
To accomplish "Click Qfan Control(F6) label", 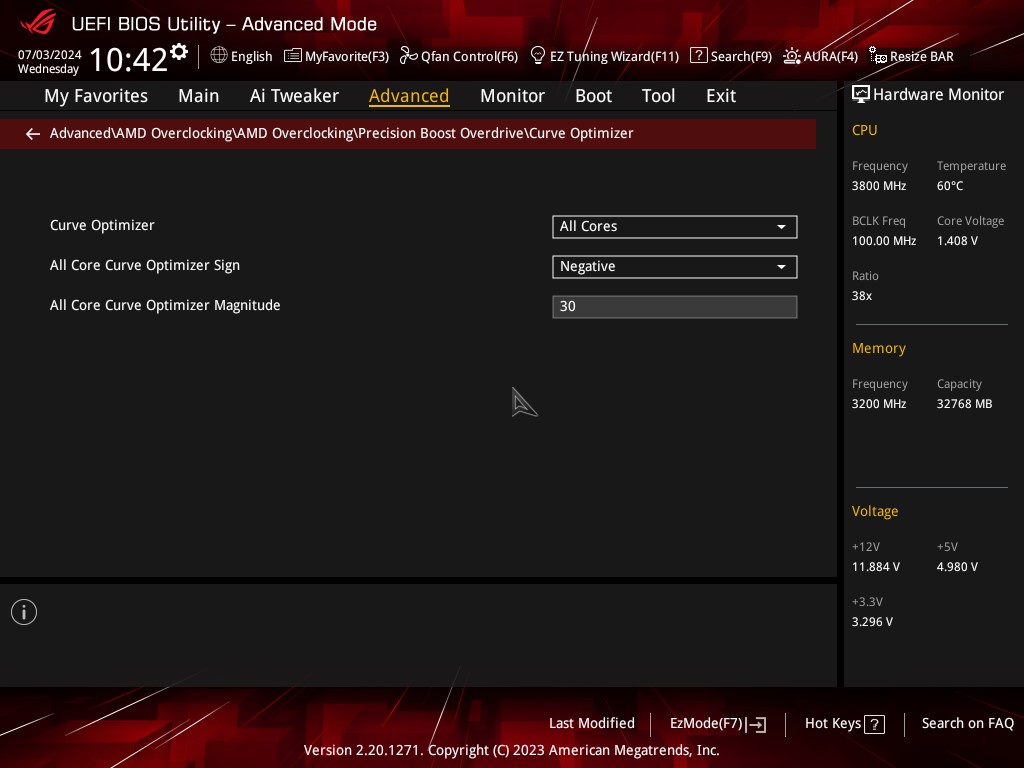I will (x=469, y=57).
